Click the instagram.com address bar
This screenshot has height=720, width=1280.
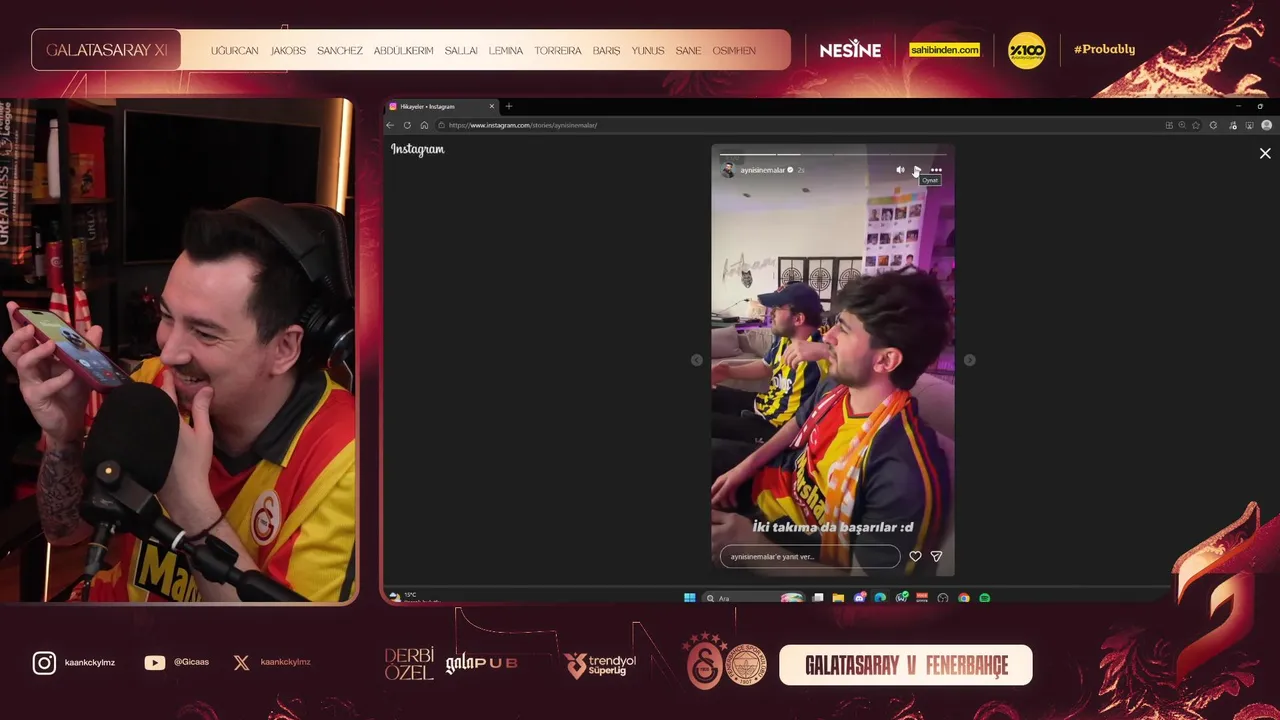[800, 125]
